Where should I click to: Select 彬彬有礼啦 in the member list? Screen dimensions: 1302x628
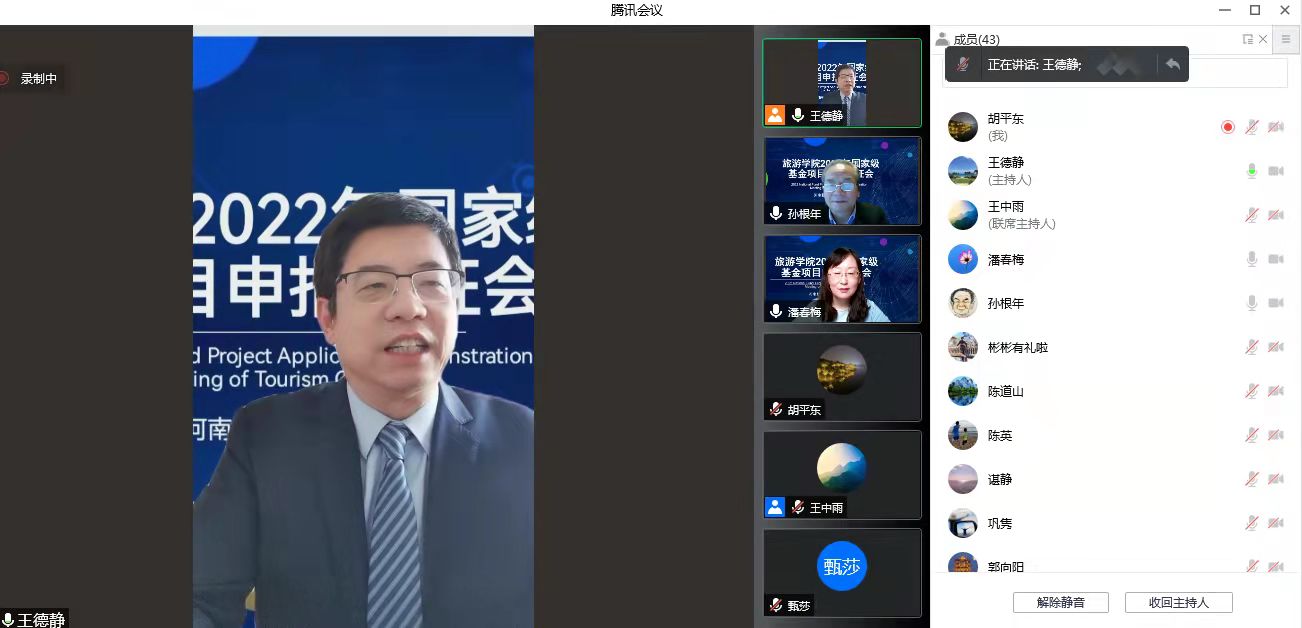[x=1017, y=347]
